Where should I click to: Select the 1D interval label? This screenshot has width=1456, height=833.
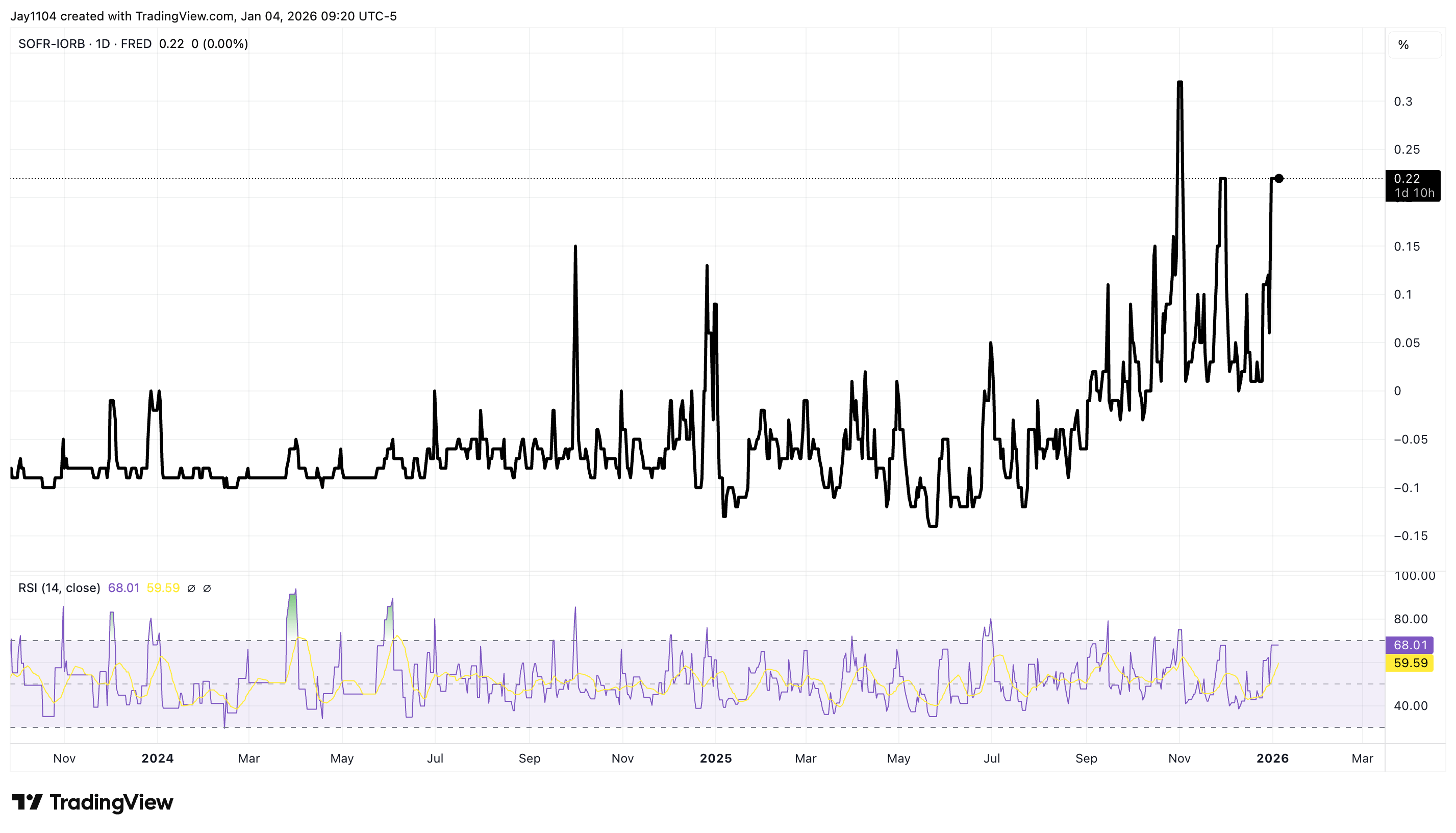[x=103, y=44]
